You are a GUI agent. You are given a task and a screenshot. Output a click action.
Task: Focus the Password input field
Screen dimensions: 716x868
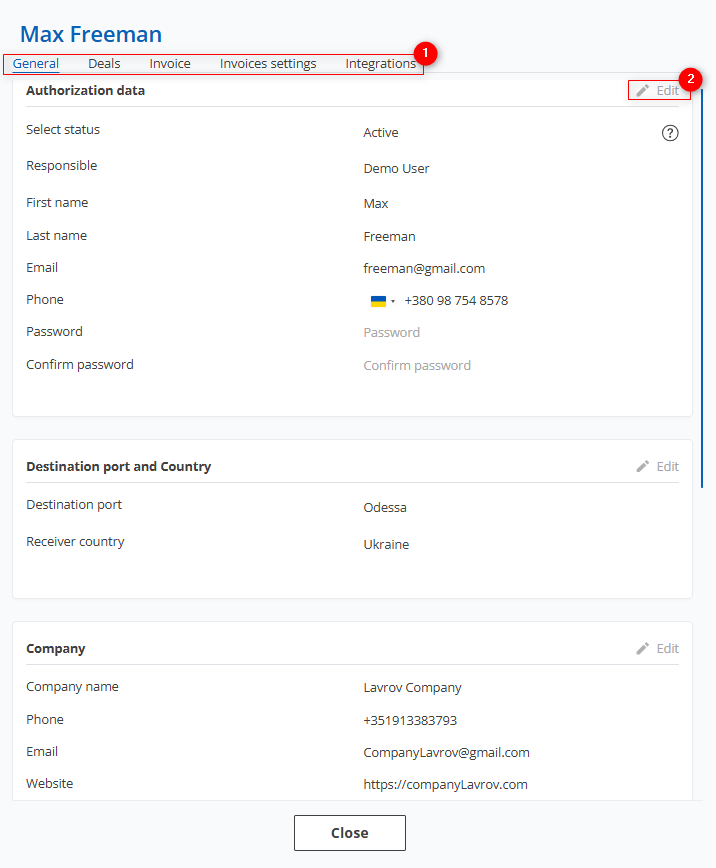[521, 333]
